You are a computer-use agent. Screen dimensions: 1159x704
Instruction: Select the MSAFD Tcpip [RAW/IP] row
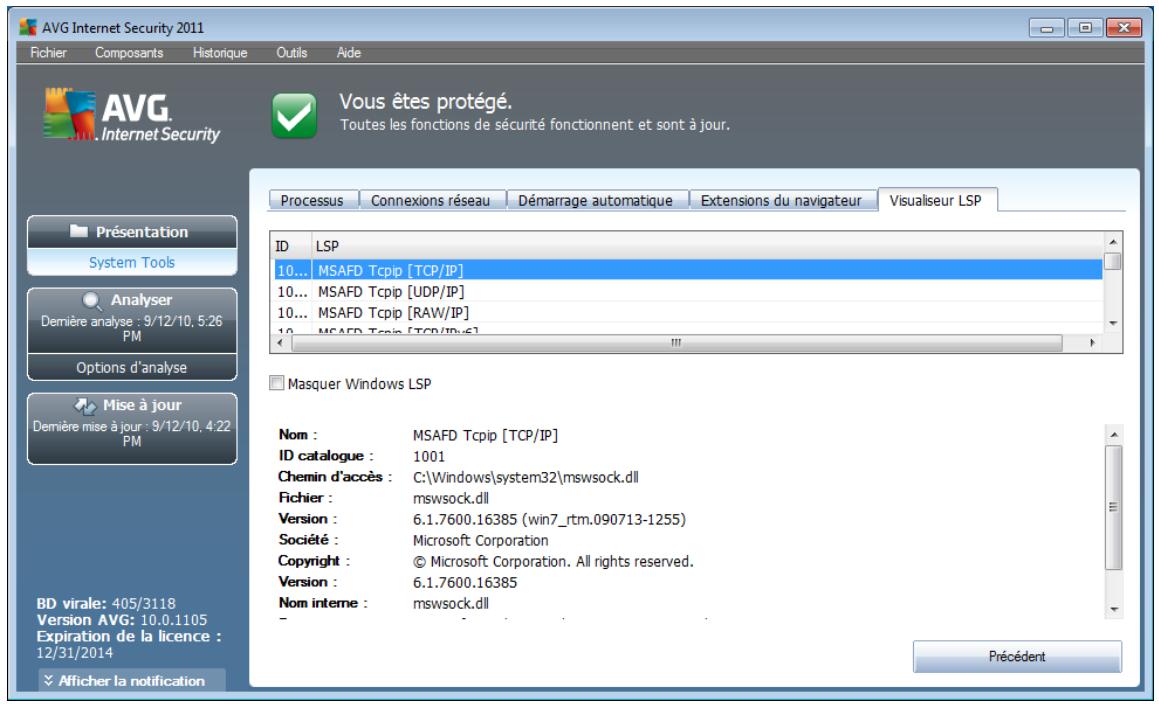[687, 313]
